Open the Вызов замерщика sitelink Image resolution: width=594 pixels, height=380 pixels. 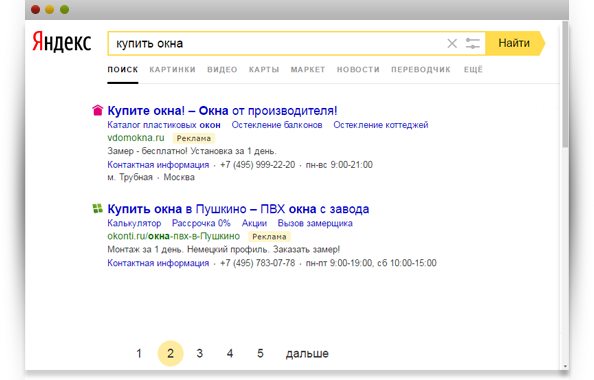315,224
